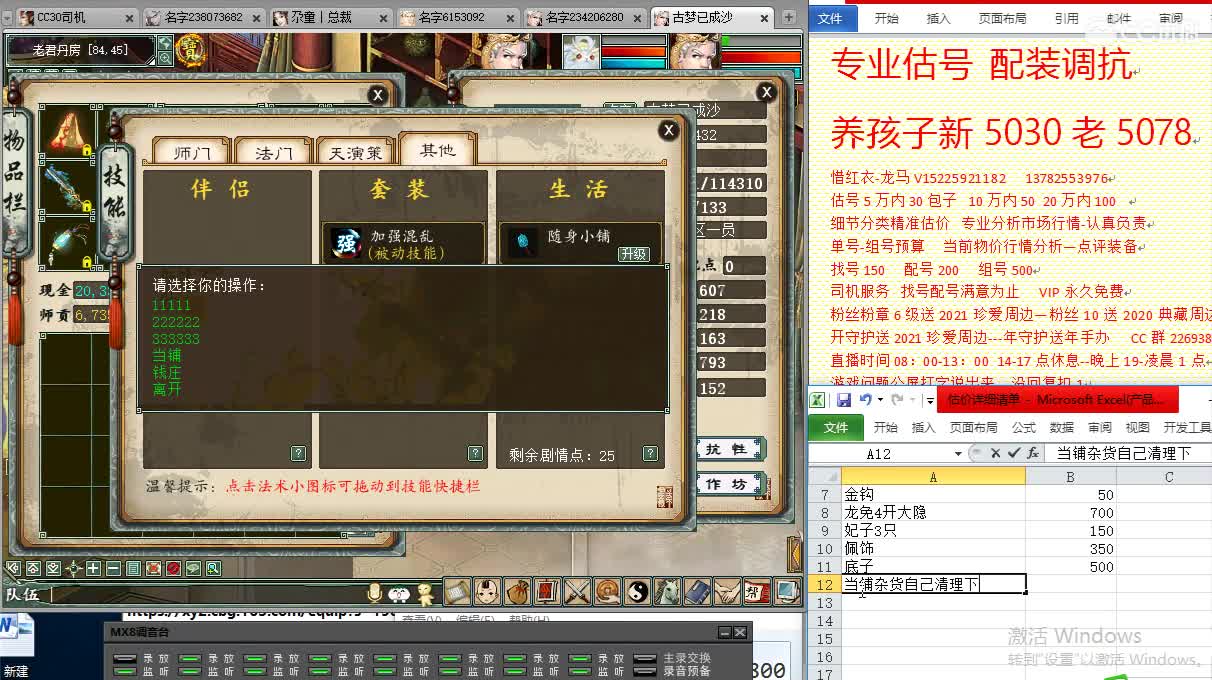Screen dimensions: 1212x680
Task: Open the Word 引用 ribbon tab
Action: pyautogui.click(x=1066, y=18)
